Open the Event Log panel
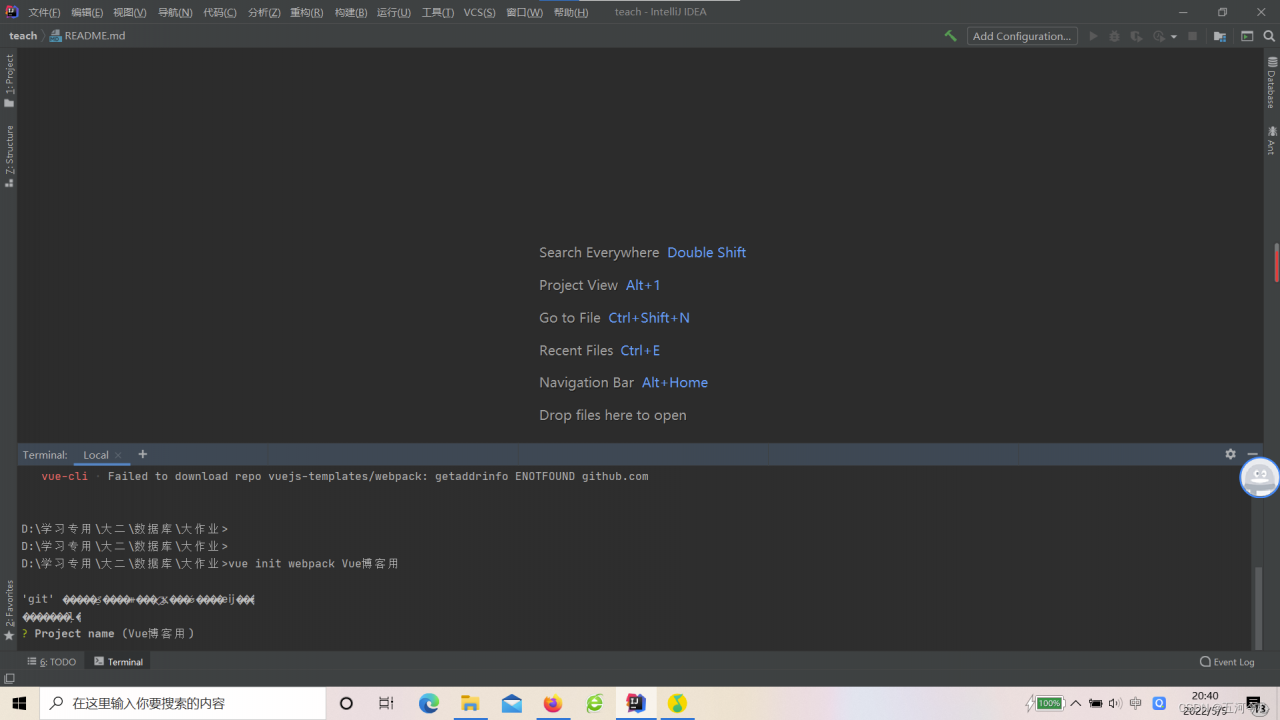The width and height of the screenshot is (1280, 720). click(1227, 662)
